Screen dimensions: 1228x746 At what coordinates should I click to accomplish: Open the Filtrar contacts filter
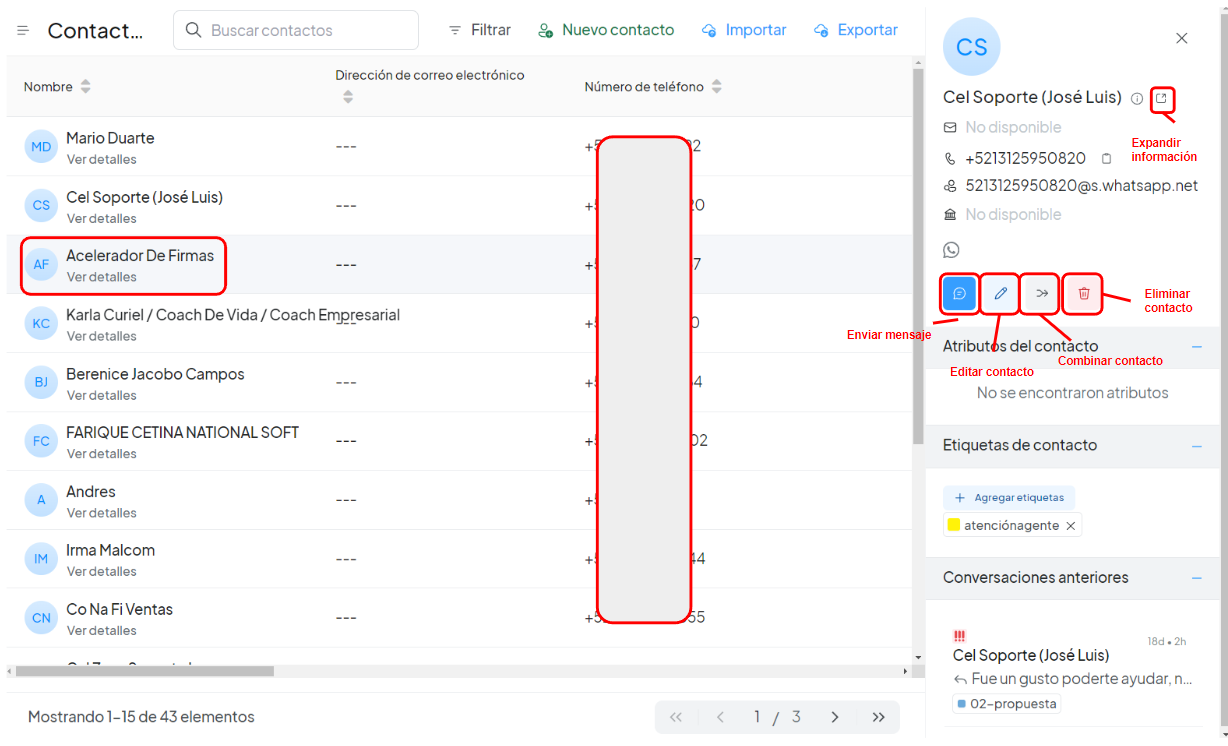479,30
